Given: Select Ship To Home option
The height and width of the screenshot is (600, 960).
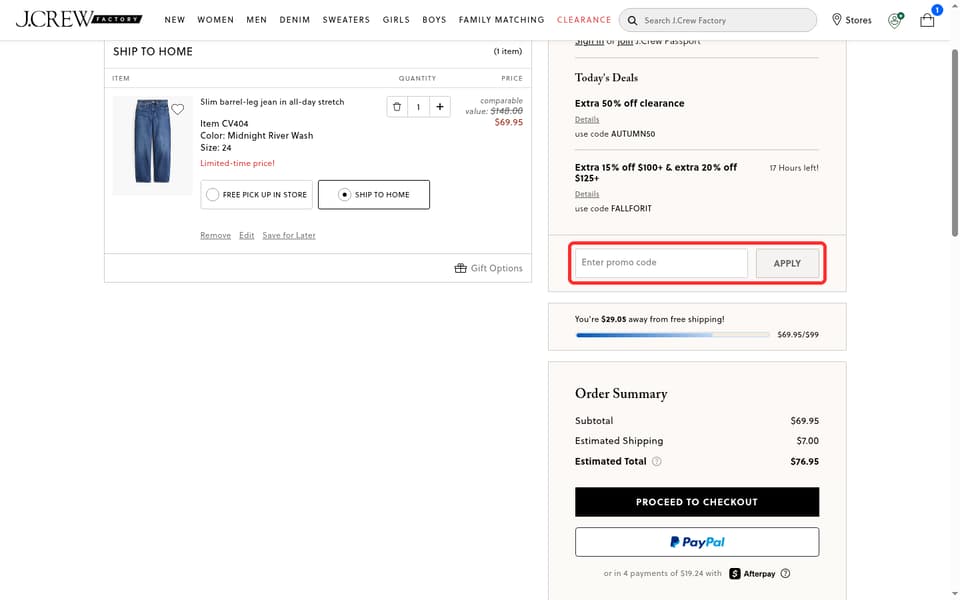Looking at the screenshot, I should (x=373, y=195).
